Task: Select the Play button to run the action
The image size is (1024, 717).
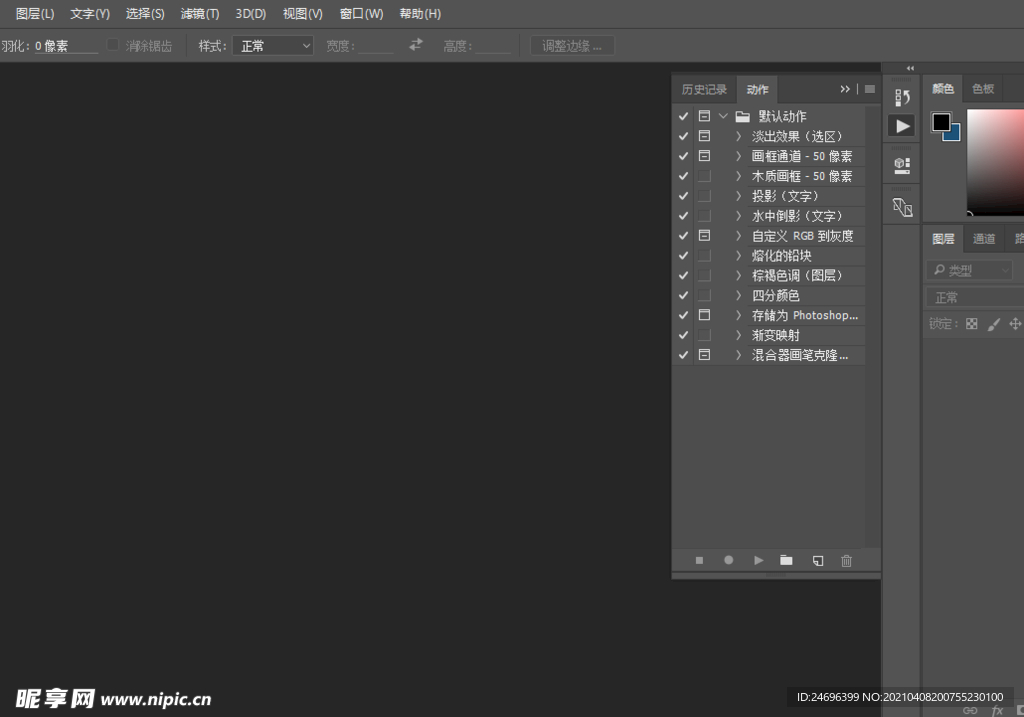Action: click(x=758, y=560)
